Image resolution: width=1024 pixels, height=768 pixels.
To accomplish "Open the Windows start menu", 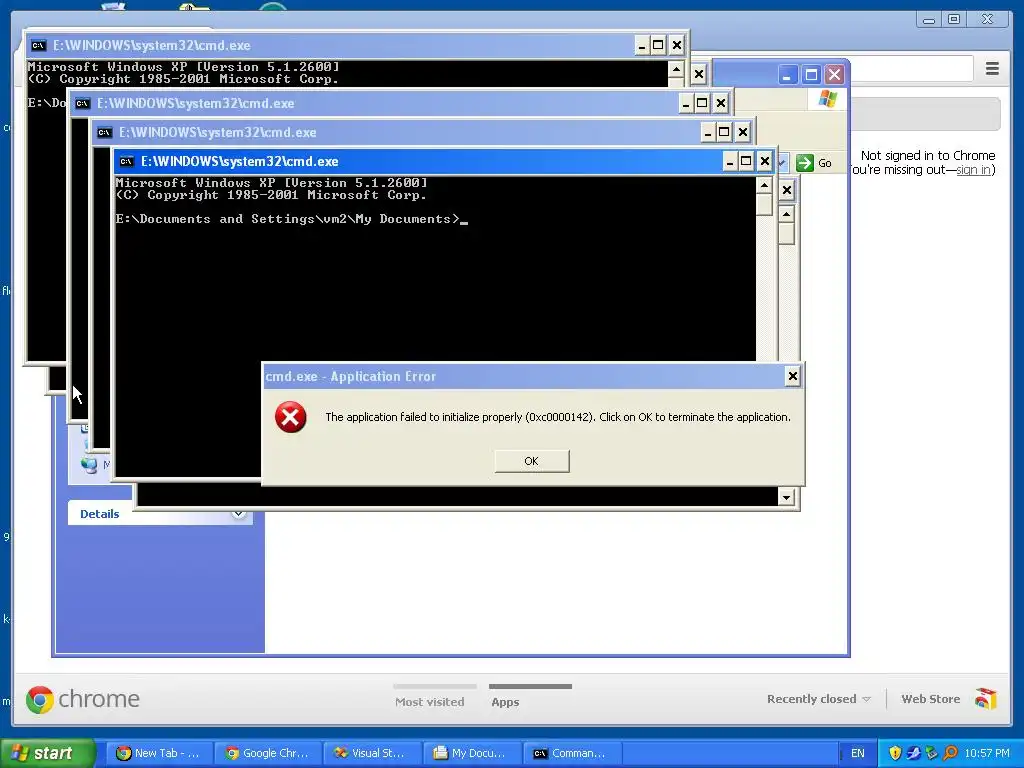I will tap(48, 753).
